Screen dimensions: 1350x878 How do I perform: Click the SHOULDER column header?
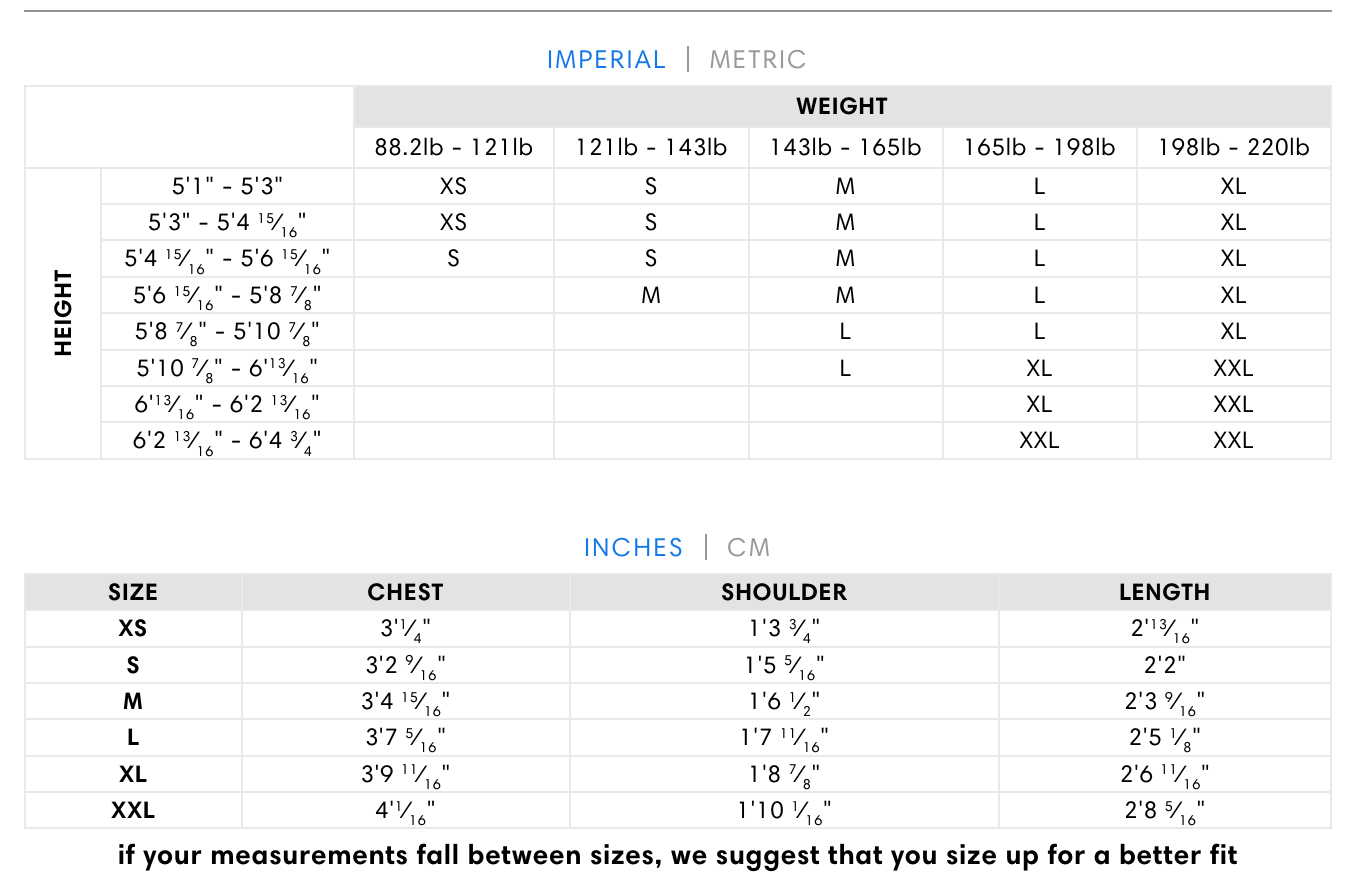pyautogui.click(x=784, y=592)
